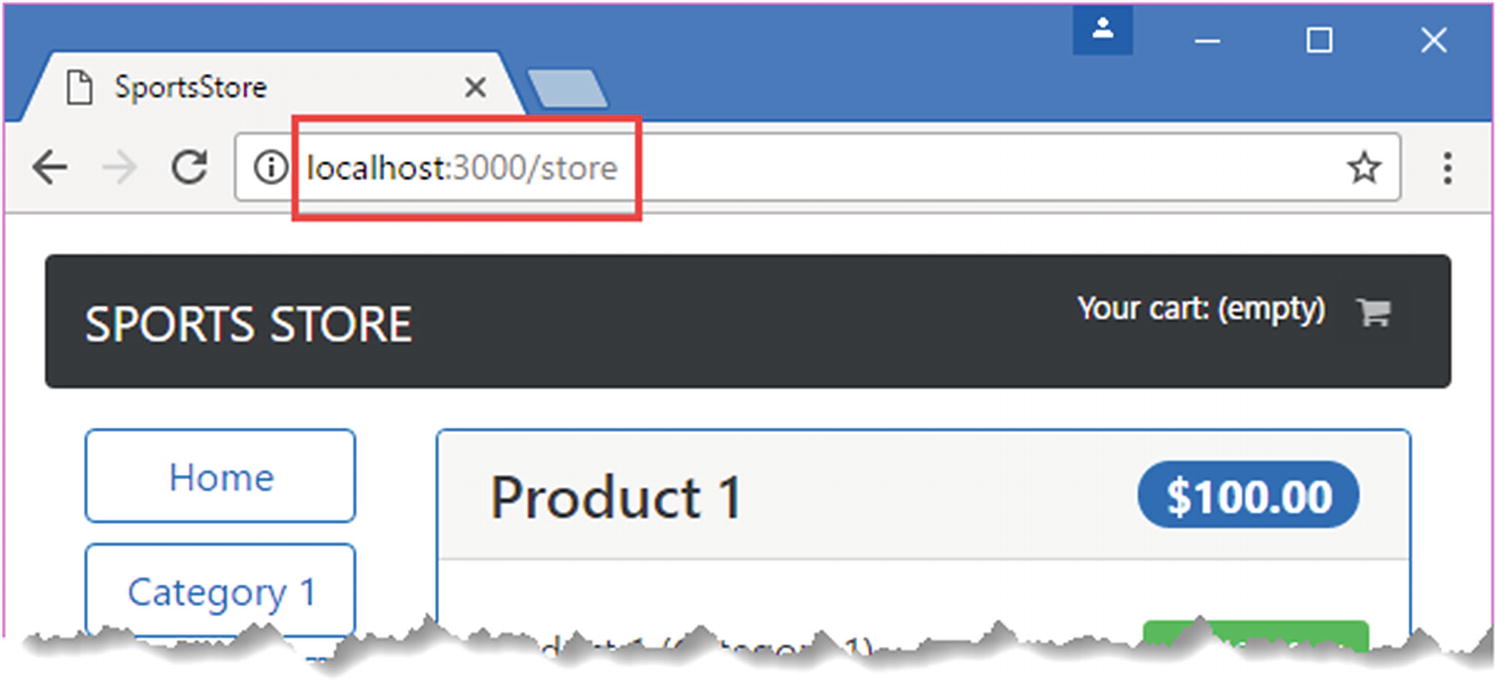Focus the address bar showing localhost:3000/store
Viewport: 1499px width, 690px height.
pyautogui.click(x=817, y=168)
